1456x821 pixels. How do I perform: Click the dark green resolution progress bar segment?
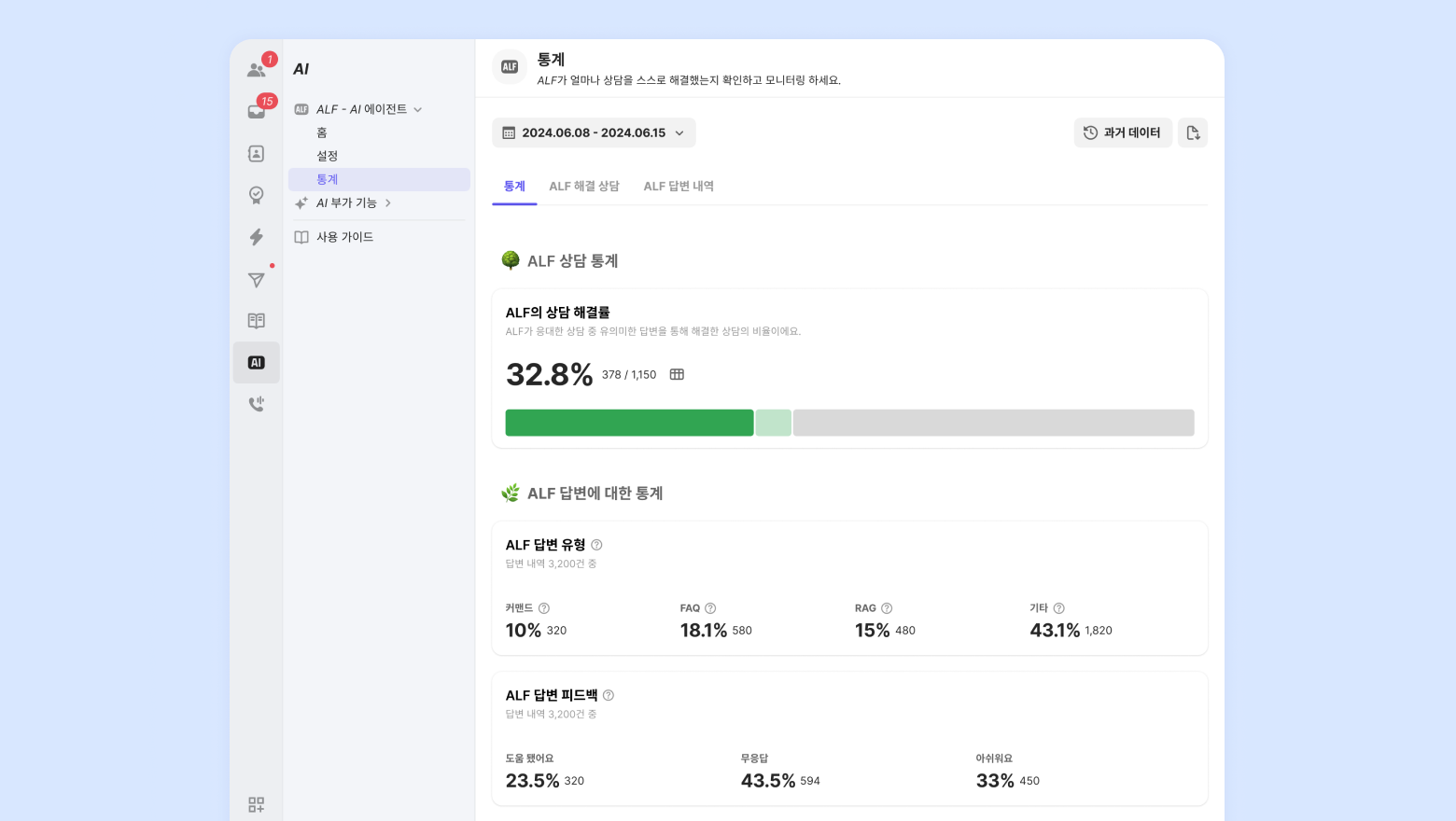tap(629, 423)
